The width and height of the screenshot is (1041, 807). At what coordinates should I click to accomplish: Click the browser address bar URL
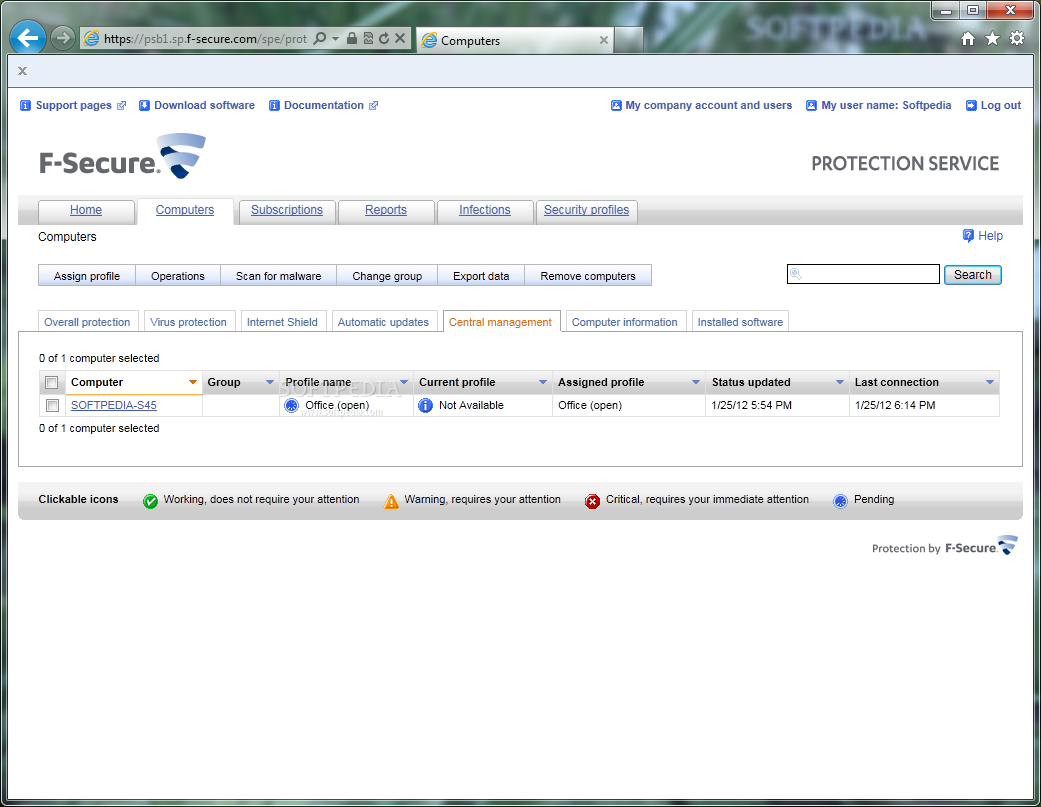206,39
